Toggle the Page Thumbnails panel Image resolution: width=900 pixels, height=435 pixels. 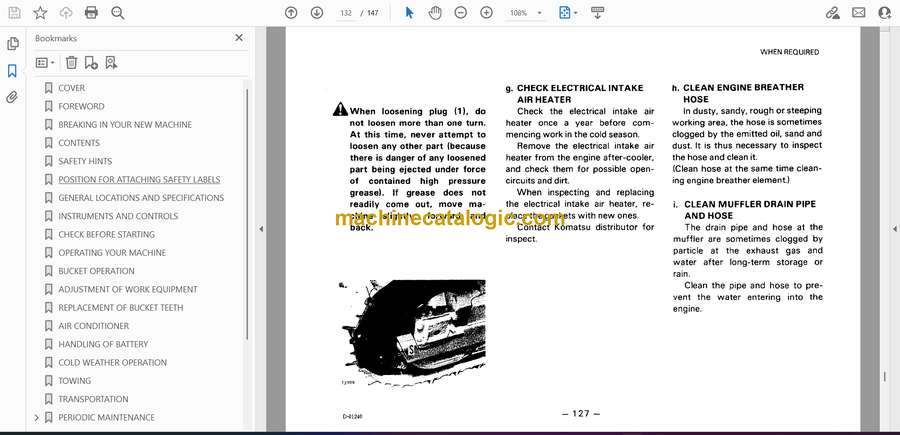click(x=13, y=44)
